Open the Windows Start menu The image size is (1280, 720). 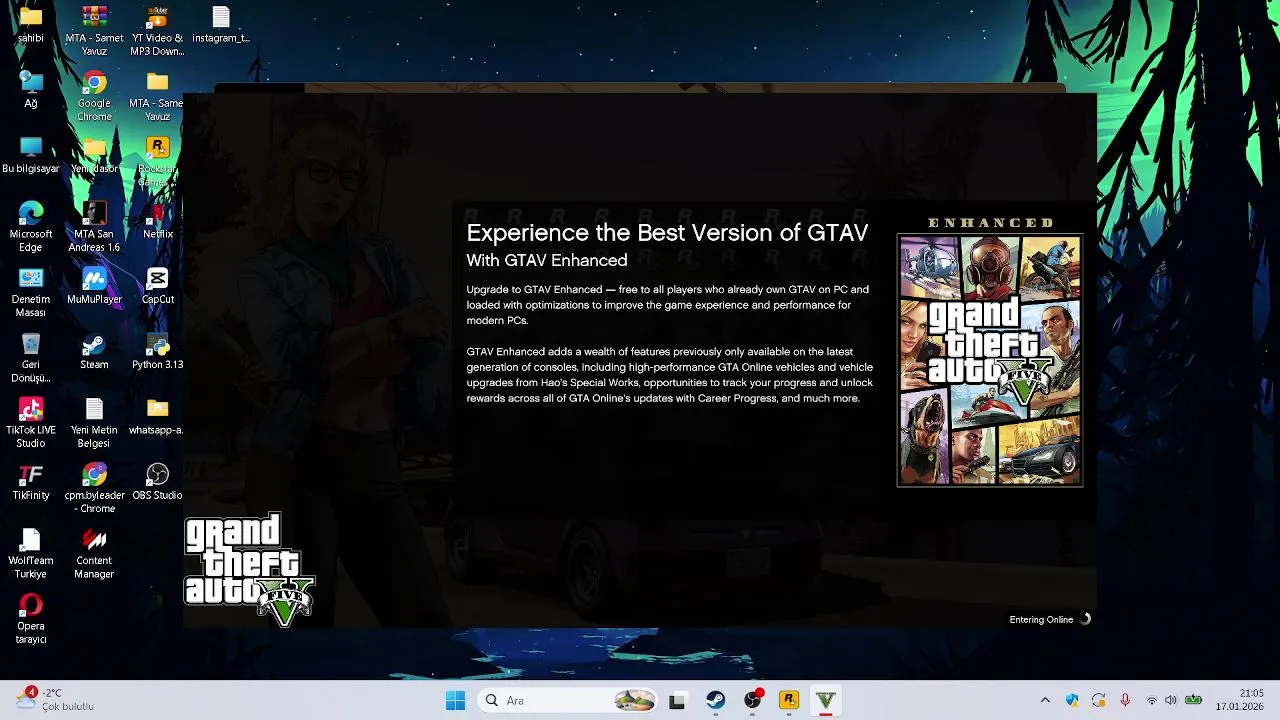[x=455, y=701]
